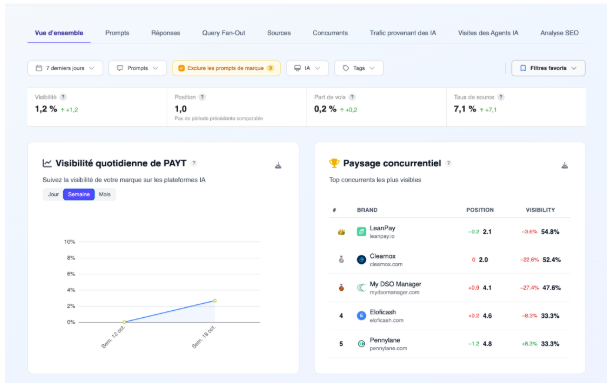Open the pennylane.com link
Screen dimensions: 612x386
tap(388, 348)
